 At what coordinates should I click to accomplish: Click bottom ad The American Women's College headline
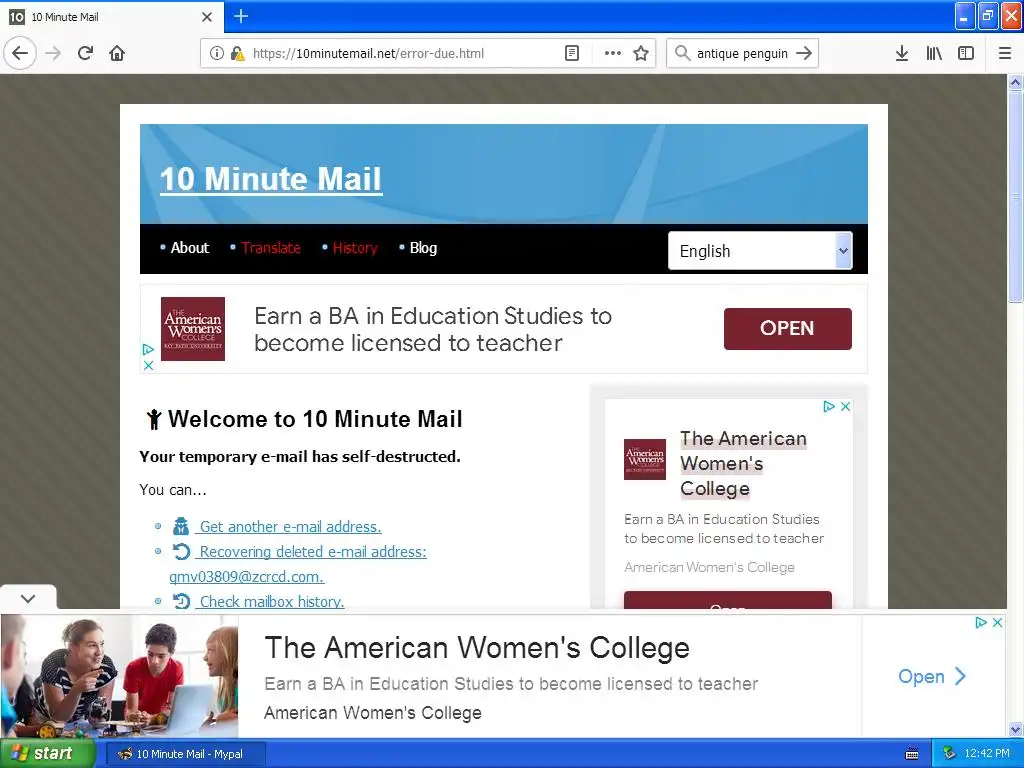click(477, 648)
